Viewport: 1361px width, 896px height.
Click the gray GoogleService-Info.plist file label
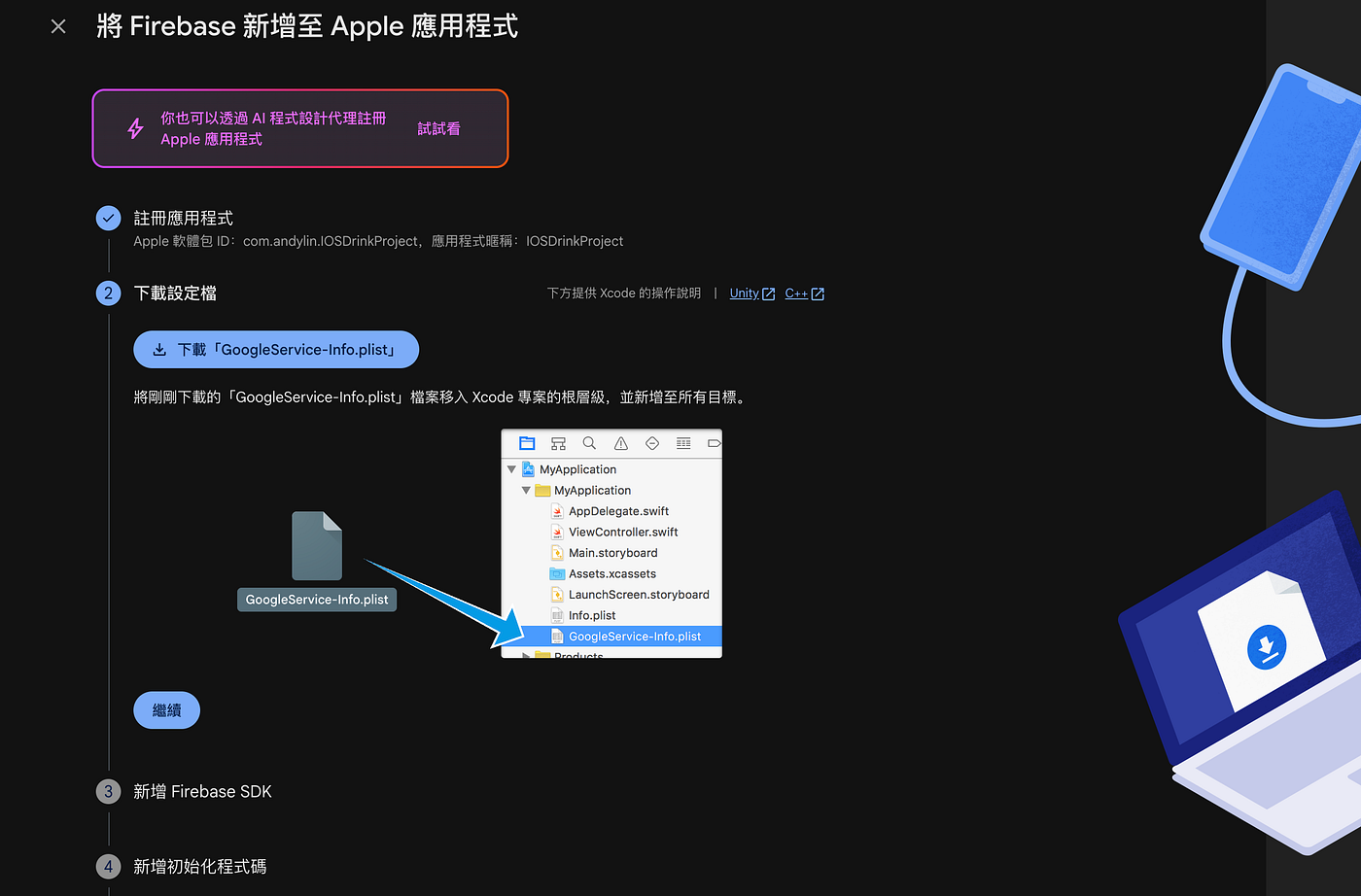(317, 600)
